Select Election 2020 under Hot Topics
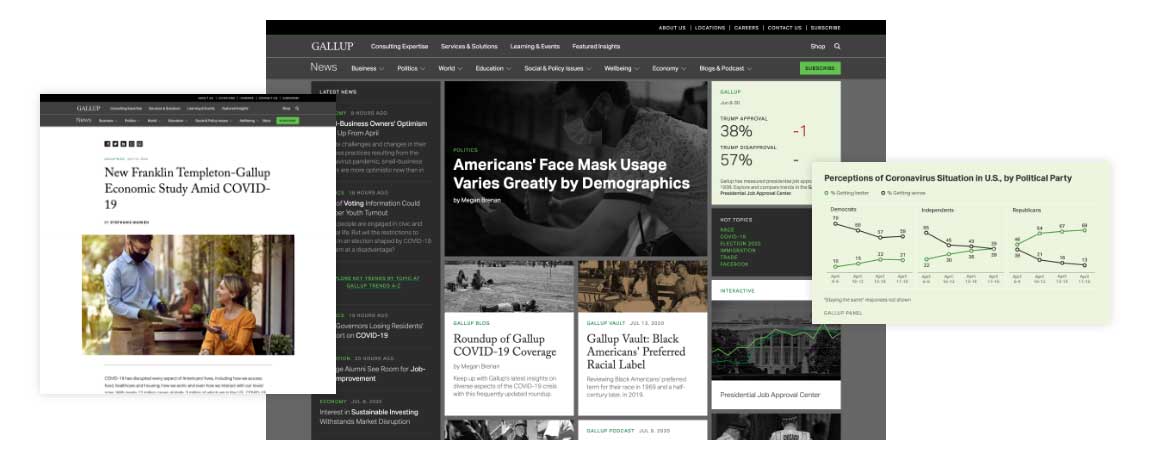The height and width of the screenshot is (460, 1150). [738, 244]
